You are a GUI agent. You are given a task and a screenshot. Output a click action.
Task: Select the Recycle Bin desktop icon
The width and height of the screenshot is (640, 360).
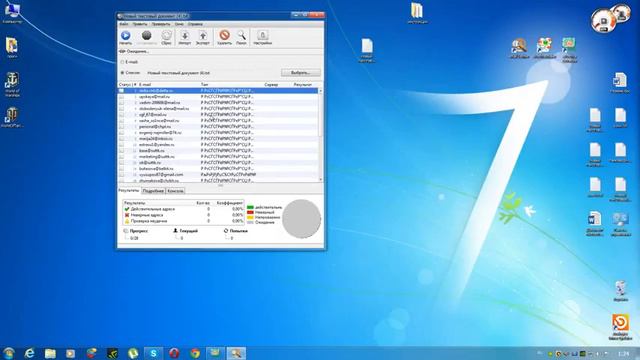pyautogui.click(x=620, y=291)
